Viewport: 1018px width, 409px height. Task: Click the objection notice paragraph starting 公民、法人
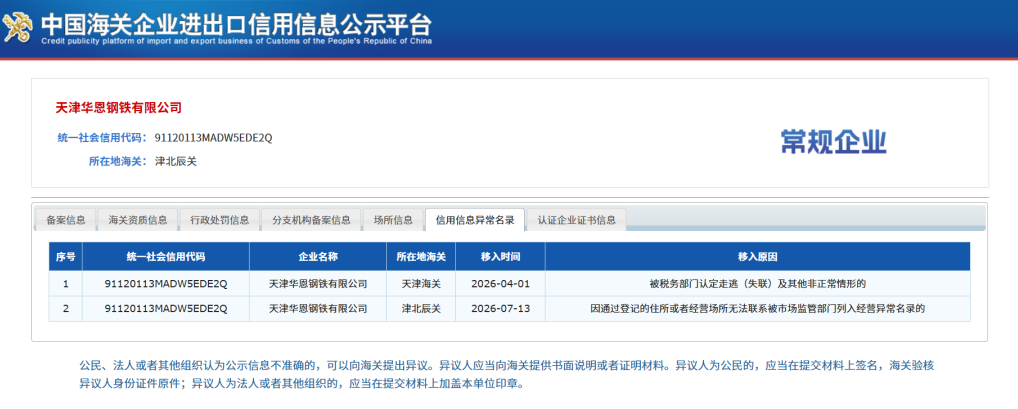pos(506,374)
